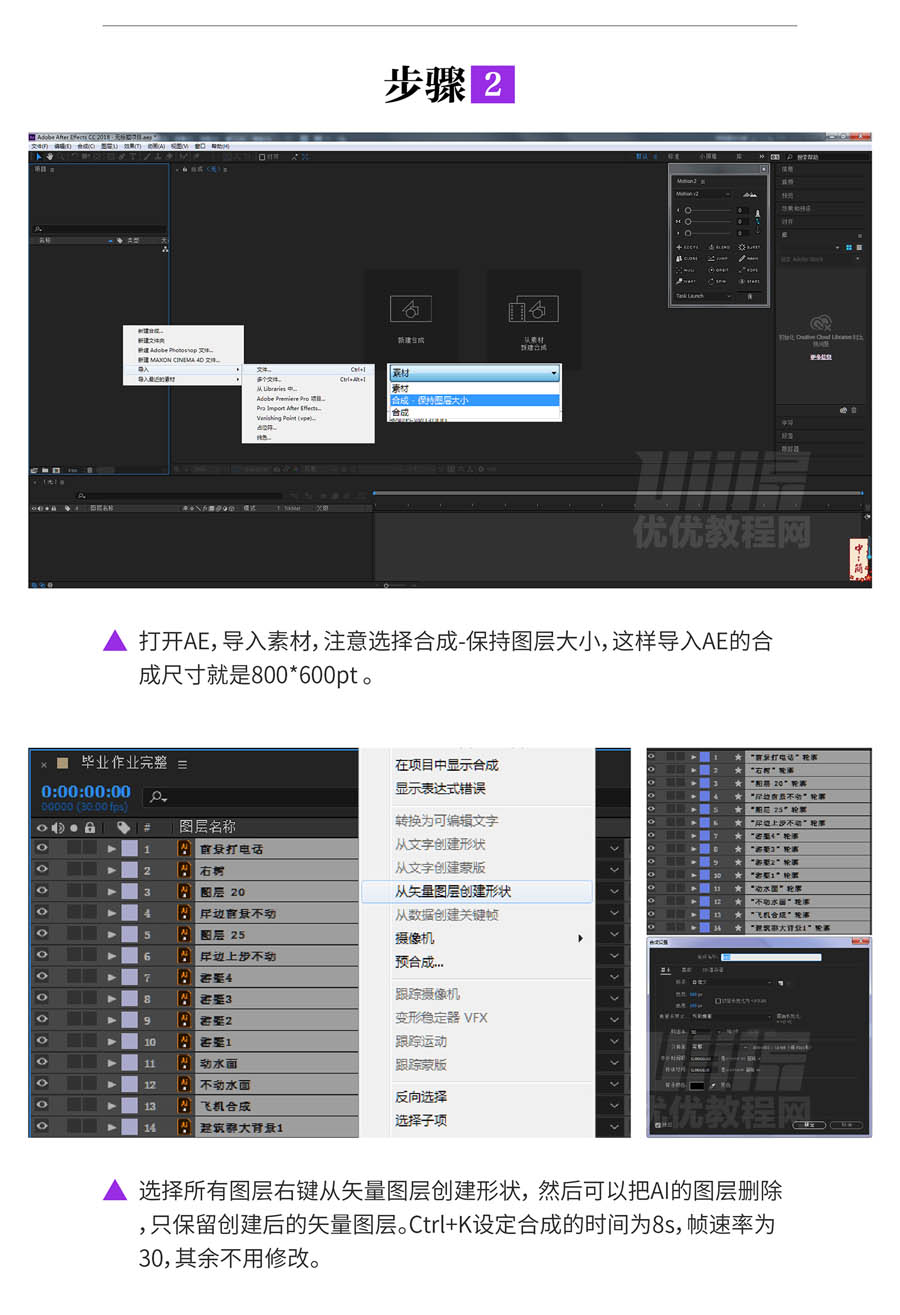Hide layer 右树 with its eye toggle

pos(42,870)
